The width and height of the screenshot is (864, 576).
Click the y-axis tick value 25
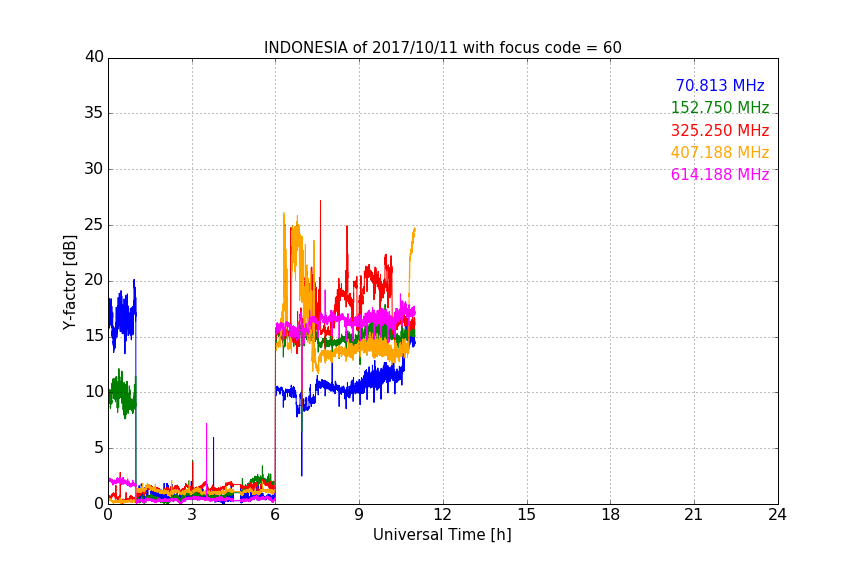[x=94, y=224]
